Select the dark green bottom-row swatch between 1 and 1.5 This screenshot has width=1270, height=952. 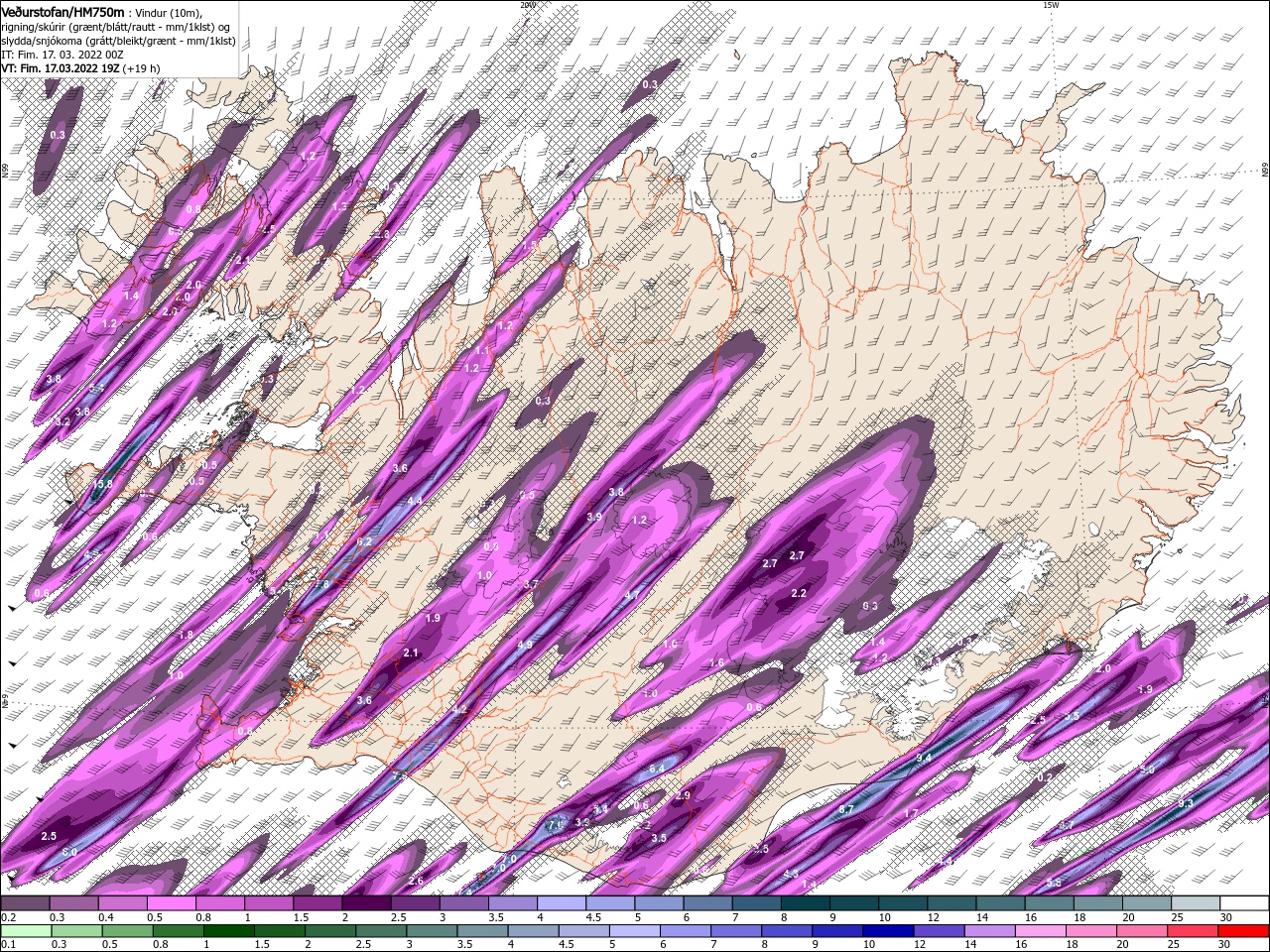228,930
